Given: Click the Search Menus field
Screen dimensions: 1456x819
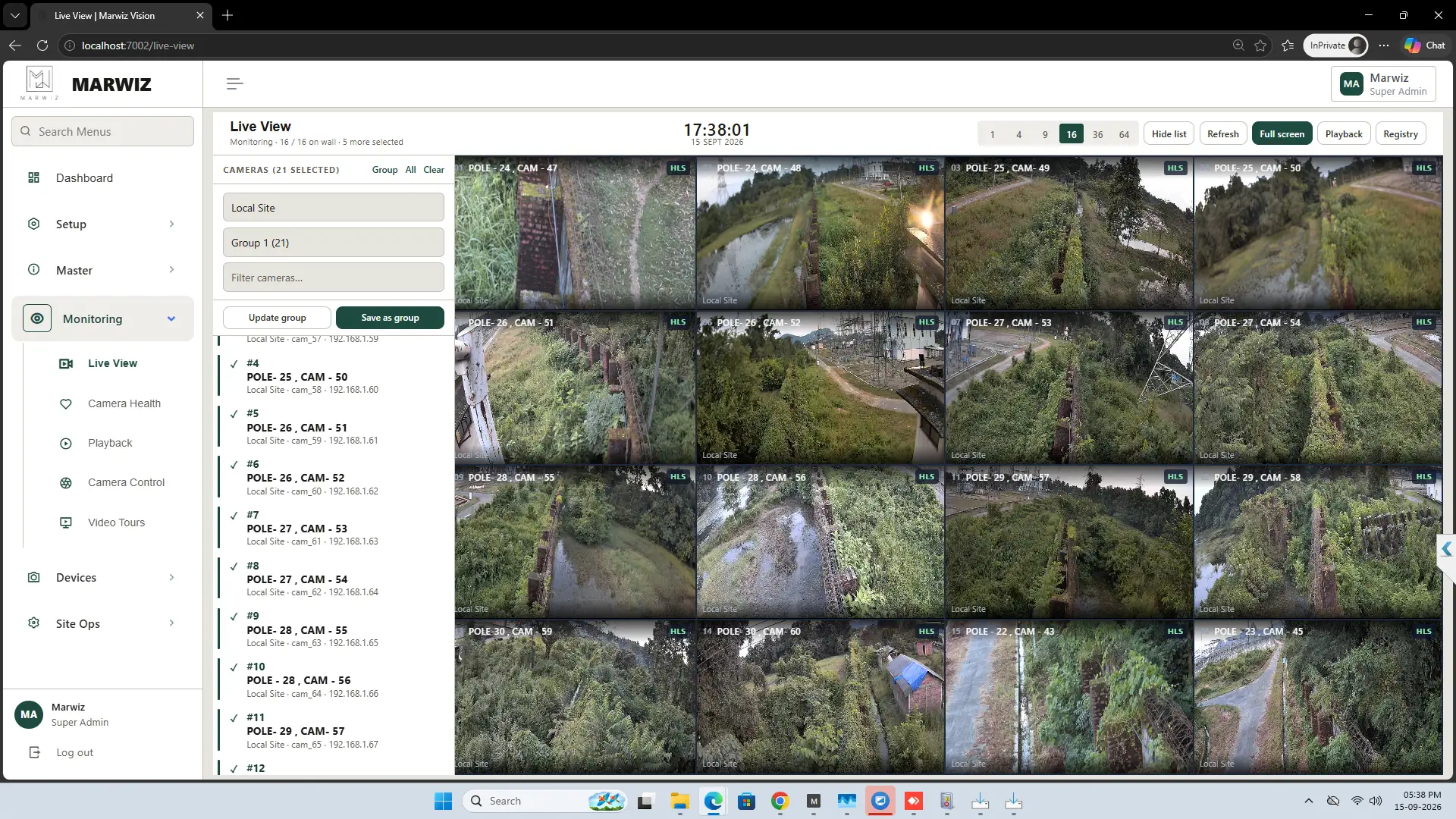Looking at the screenshot, I should point(102,131).
